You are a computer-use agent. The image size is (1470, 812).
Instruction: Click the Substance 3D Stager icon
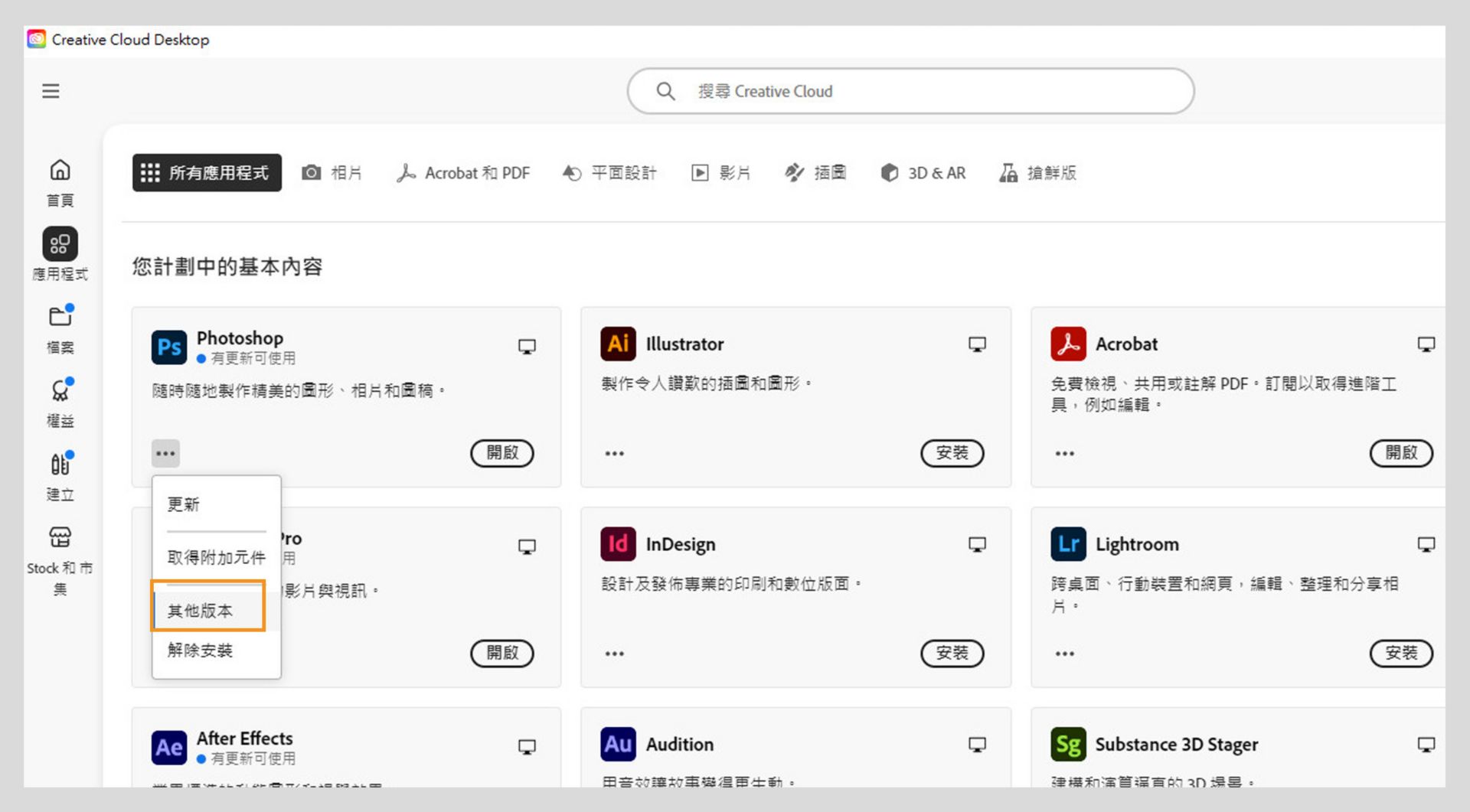pos(1068,745)
